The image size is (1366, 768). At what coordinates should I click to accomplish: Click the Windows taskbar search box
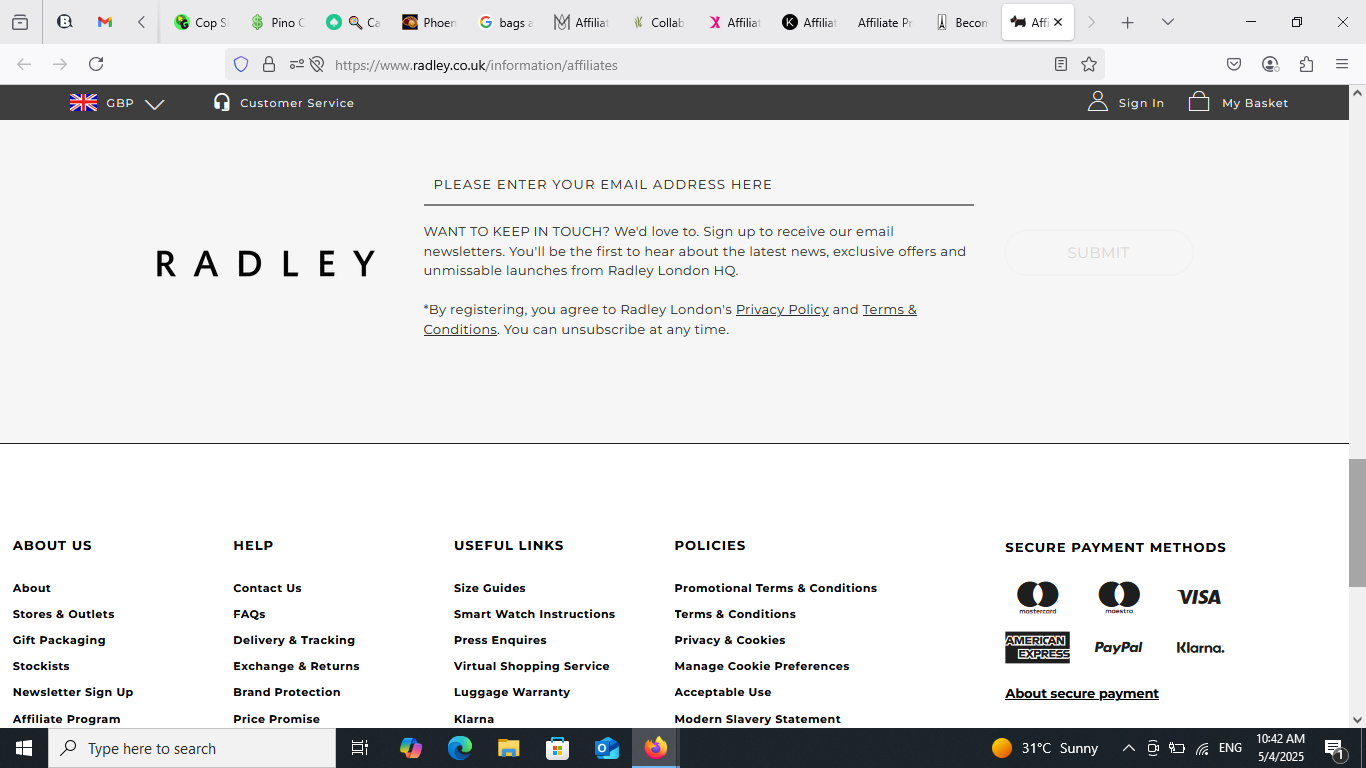click(x=192, y=748)
